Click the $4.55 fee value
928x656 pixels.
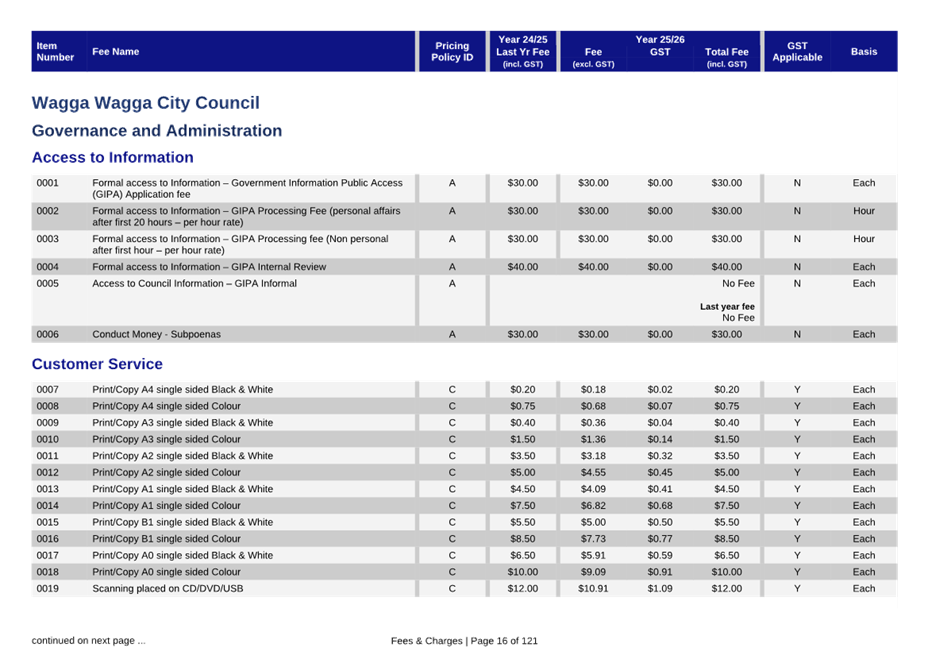(x=593, y=472)
